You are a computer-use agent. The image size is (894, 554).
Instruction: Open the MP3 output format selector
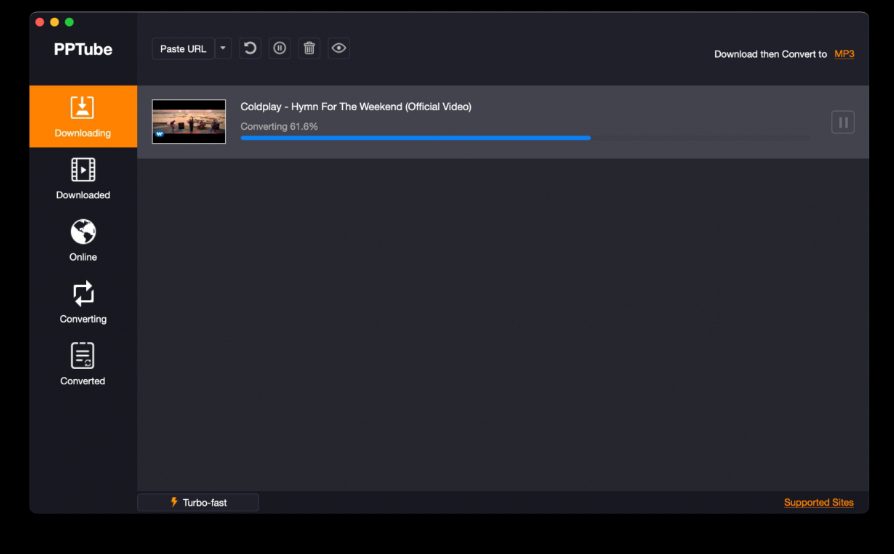pyautogui.click(x=844, y=54)
